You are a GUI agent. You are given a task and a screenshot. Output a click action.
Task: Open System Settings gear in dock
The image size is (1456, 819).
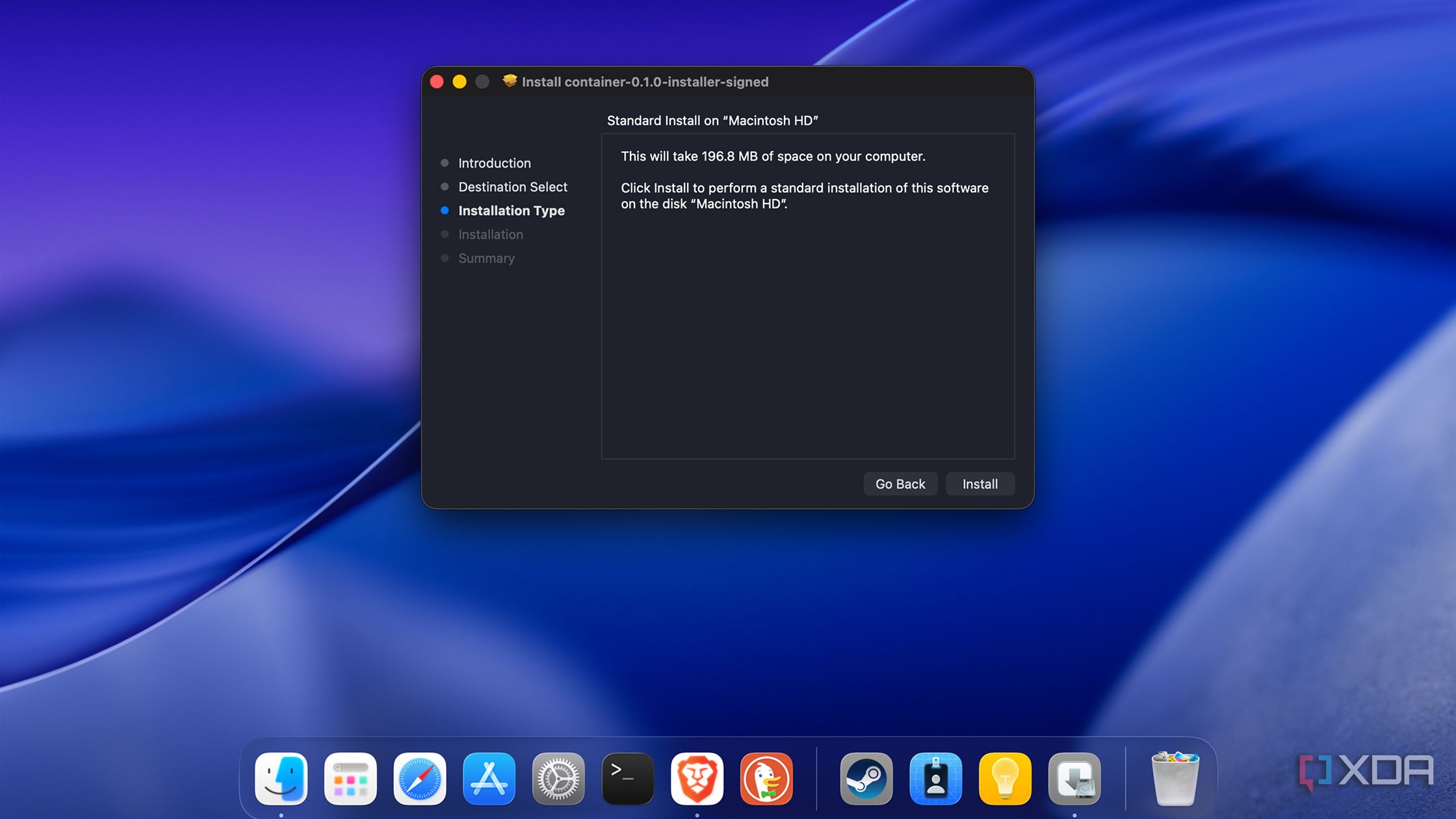pyautogui.click(x=558, y=779)
